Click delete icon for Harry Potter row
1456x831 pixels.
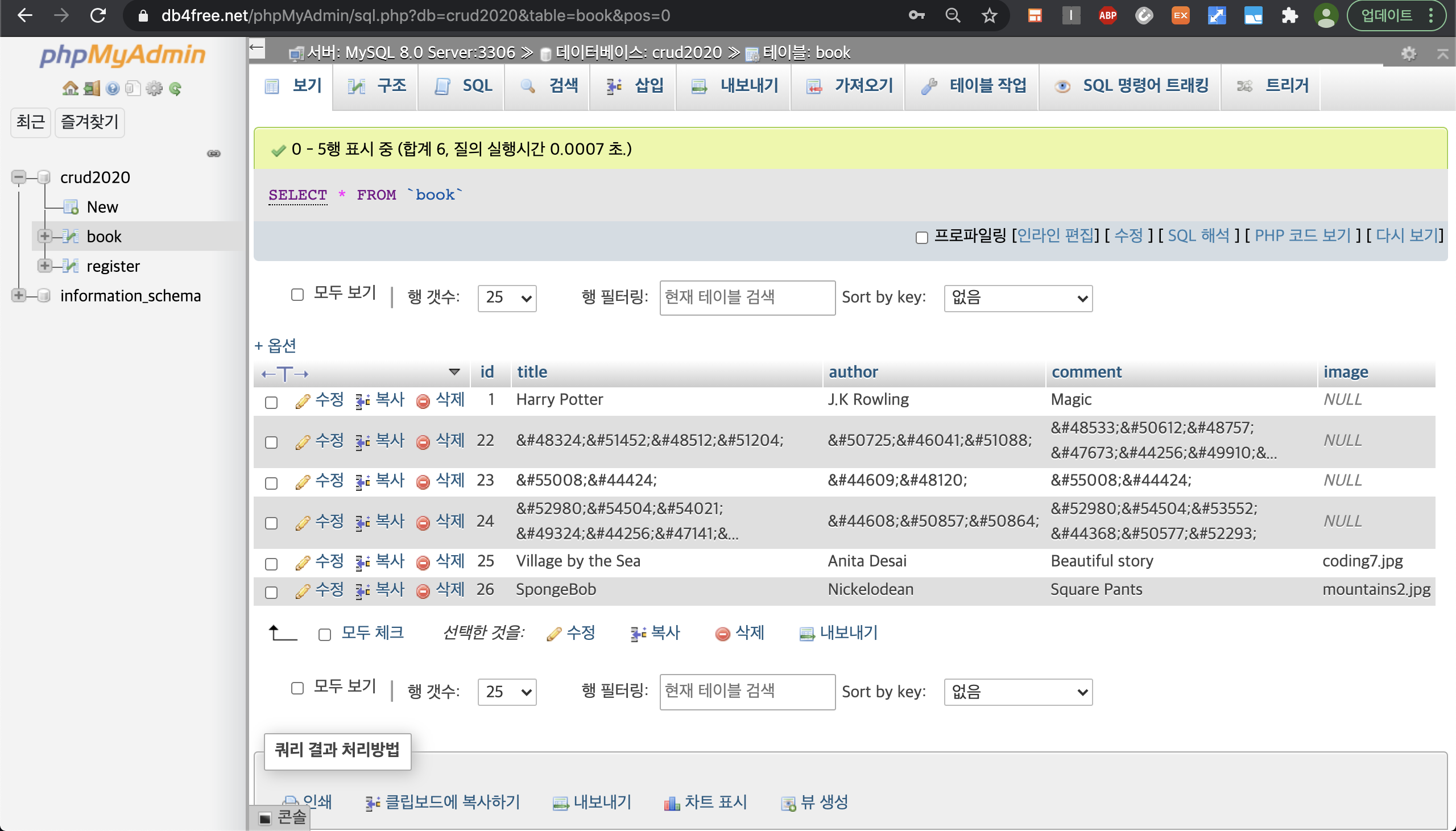tap(423, 401)
